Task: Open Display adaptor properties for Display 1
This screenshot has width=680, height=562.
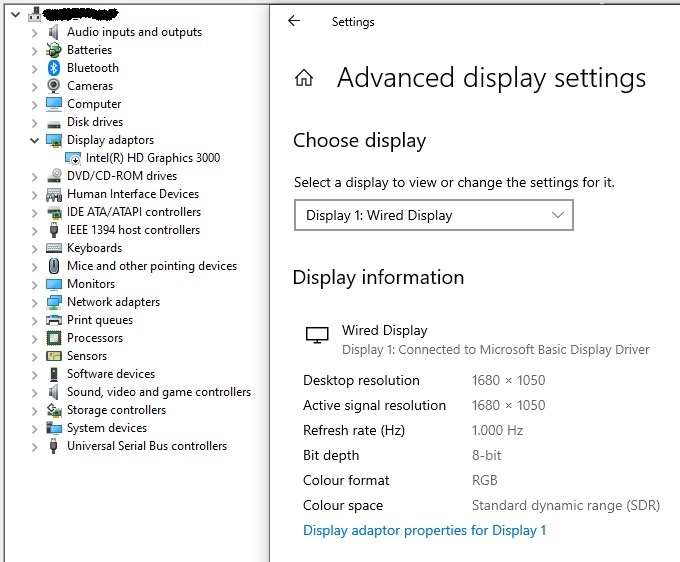Action: [x=424, y=531]
